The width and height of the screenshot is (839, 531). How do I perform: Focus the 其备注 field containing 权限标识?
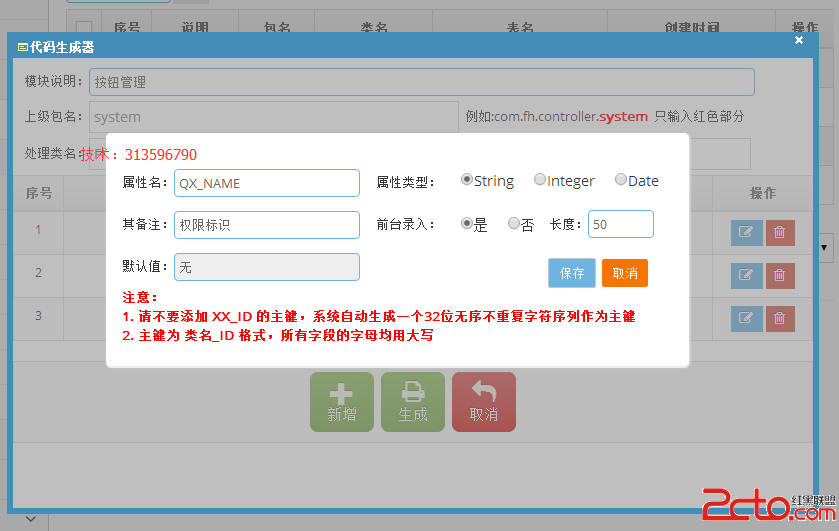[x=267, y=225]
